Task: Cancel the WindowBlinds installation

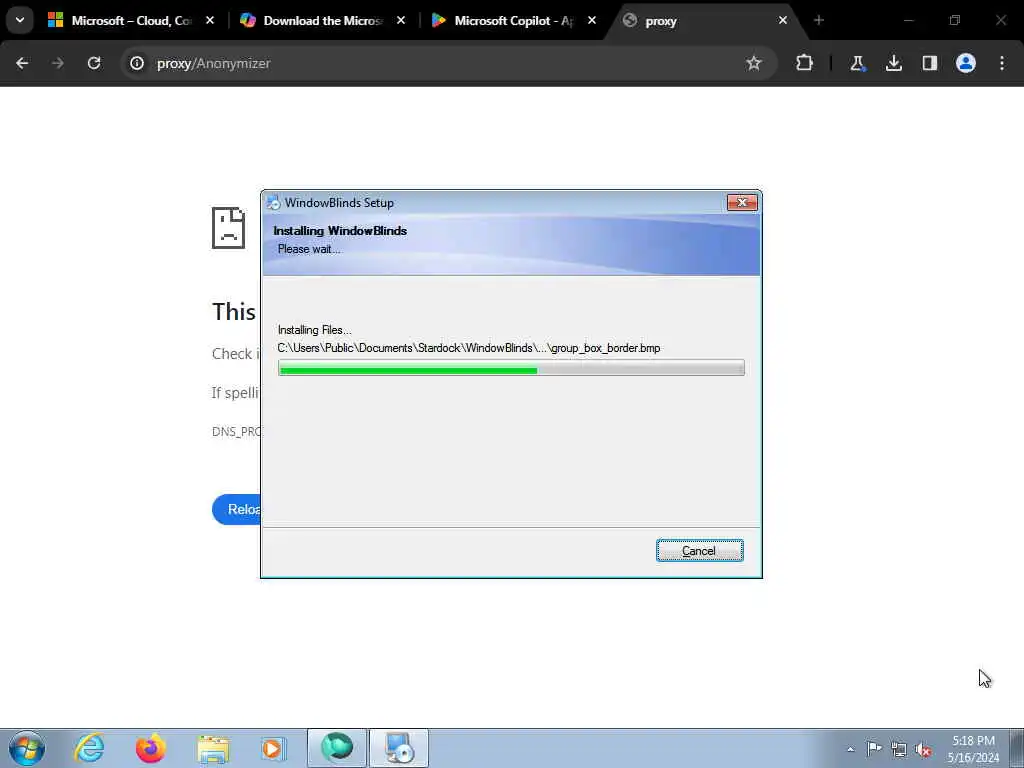Action: [x=699, y=551]
